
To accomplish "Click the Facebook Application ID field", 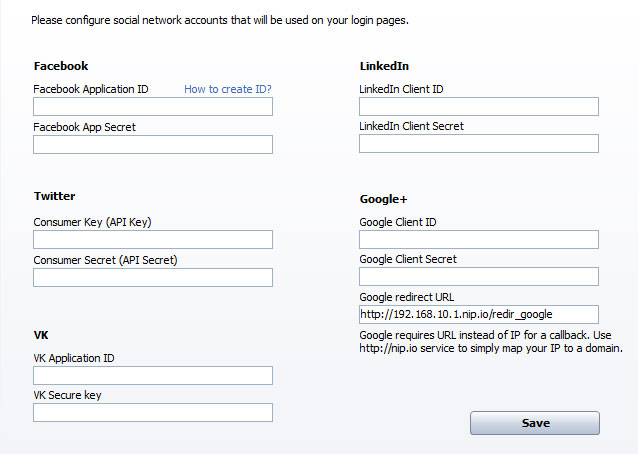I will click(x=153, y=107).
